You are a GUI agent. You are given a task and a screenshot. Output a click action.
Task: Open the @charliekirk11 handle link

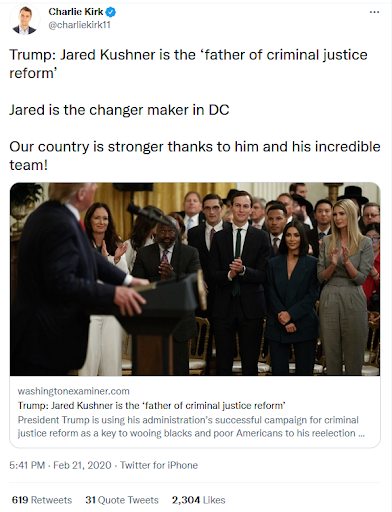(x=79, y=25)
